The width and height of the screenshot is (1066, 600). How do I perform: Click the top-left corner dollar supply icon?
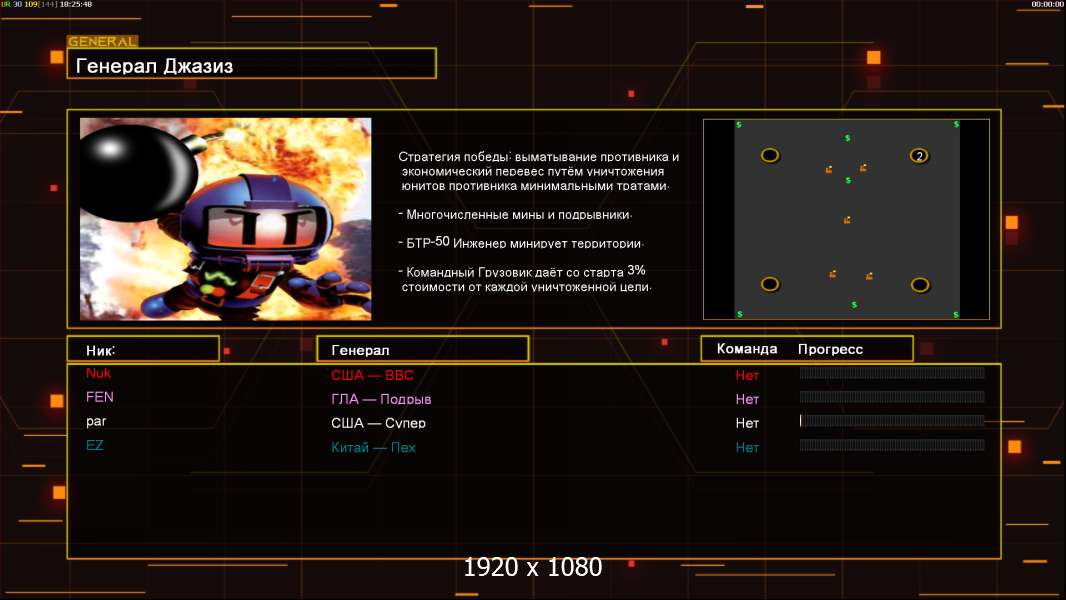point(739,125)
